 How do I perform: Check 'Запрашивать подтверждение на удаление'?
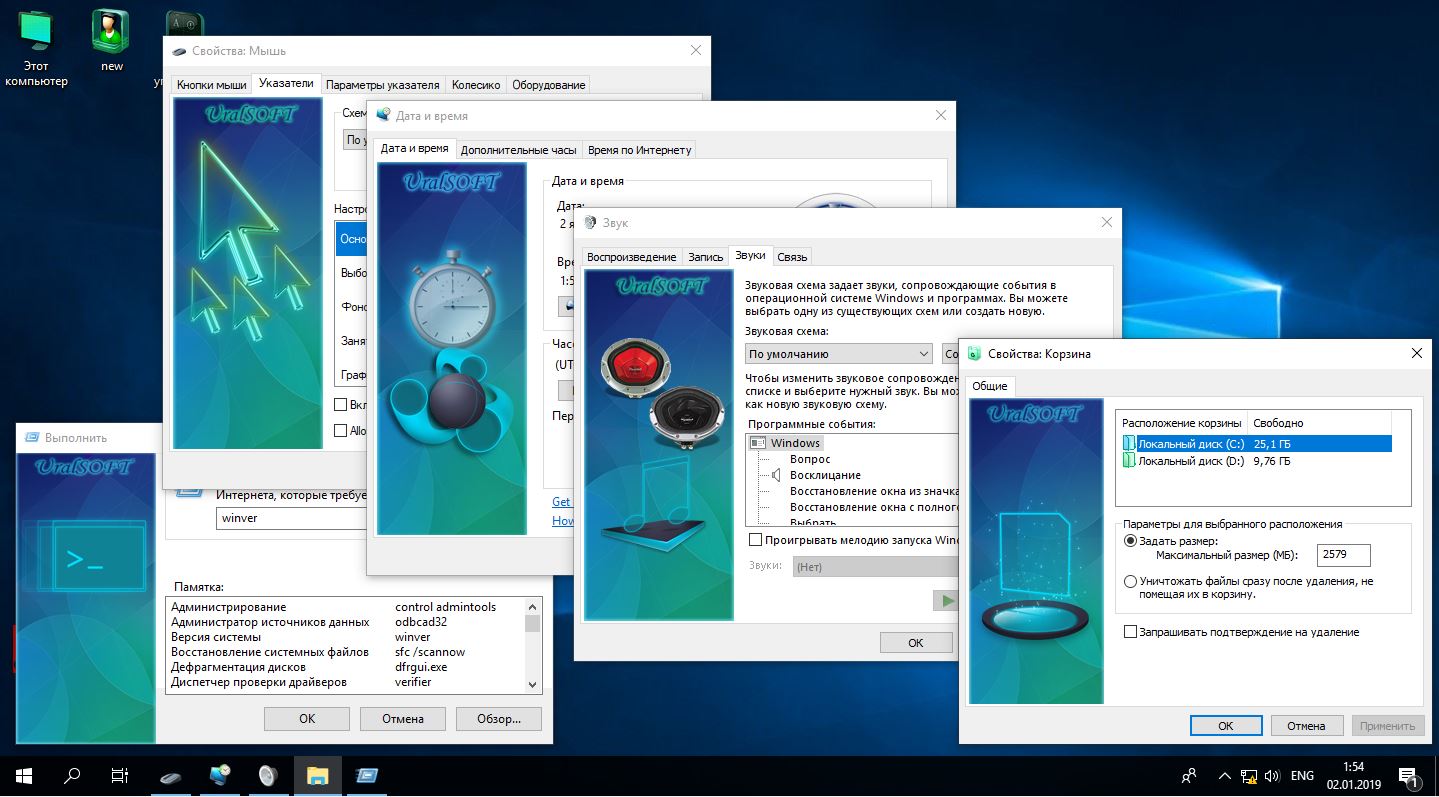(x=1131, y=632)
